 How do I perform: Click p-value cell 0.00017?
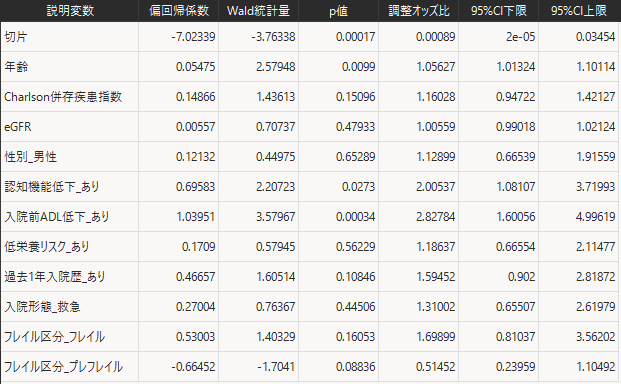point(339,37)
